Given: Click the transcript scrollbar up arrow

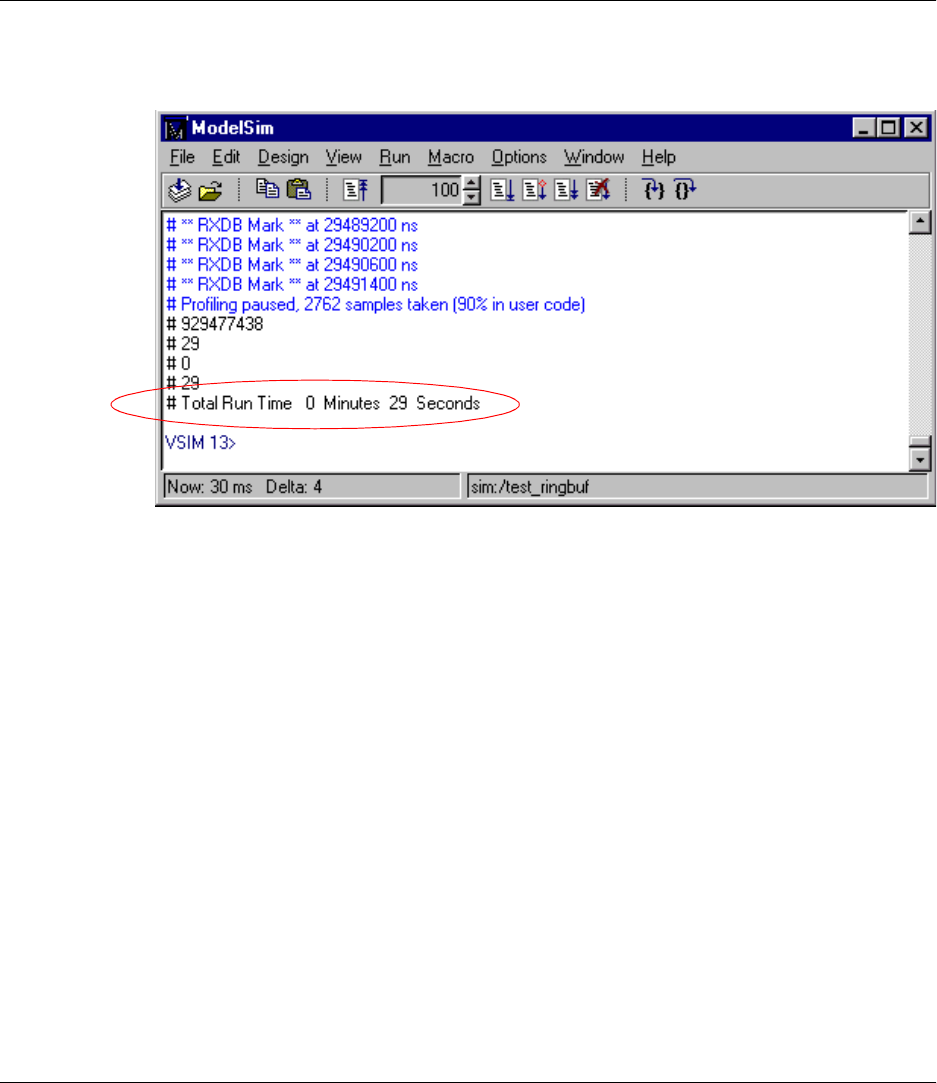Looking at the screenshot, I should 920,222.
